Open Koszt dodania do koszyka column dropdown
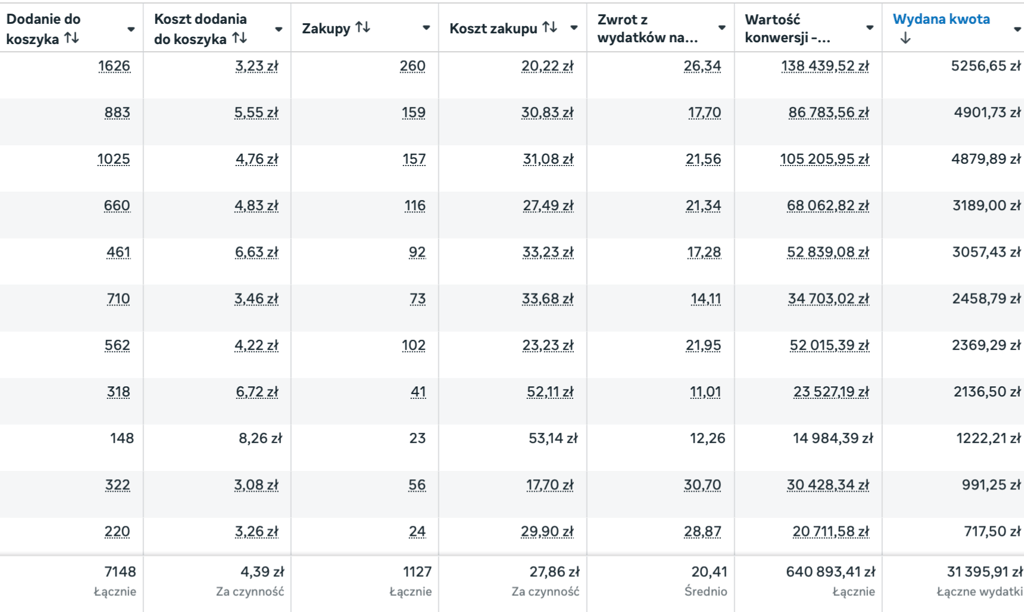 [279, 29]
